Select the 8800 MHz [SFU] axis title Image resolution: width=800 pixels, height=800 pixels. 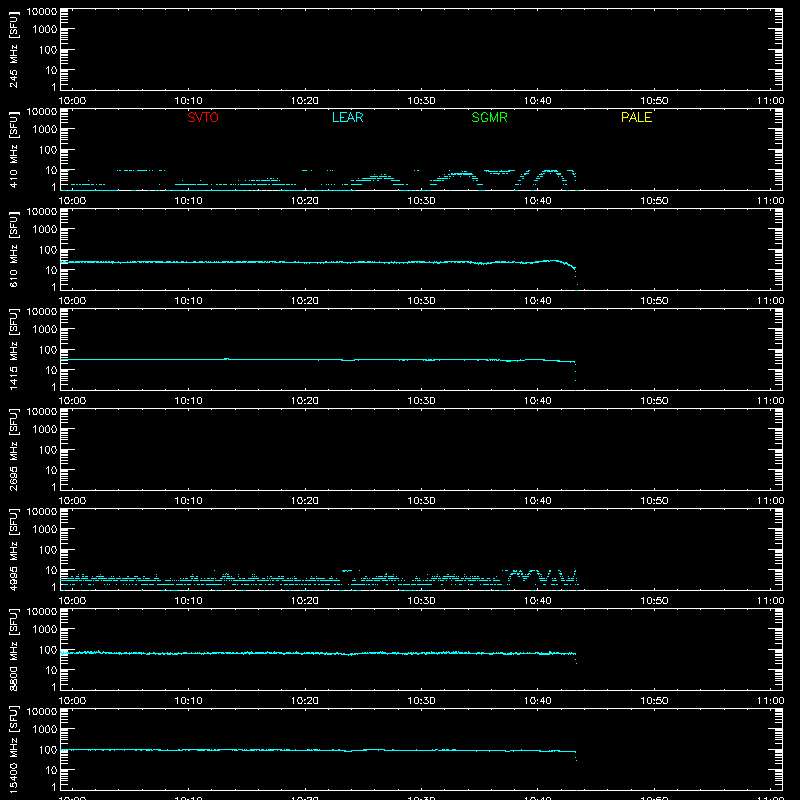tap(13, 649)
